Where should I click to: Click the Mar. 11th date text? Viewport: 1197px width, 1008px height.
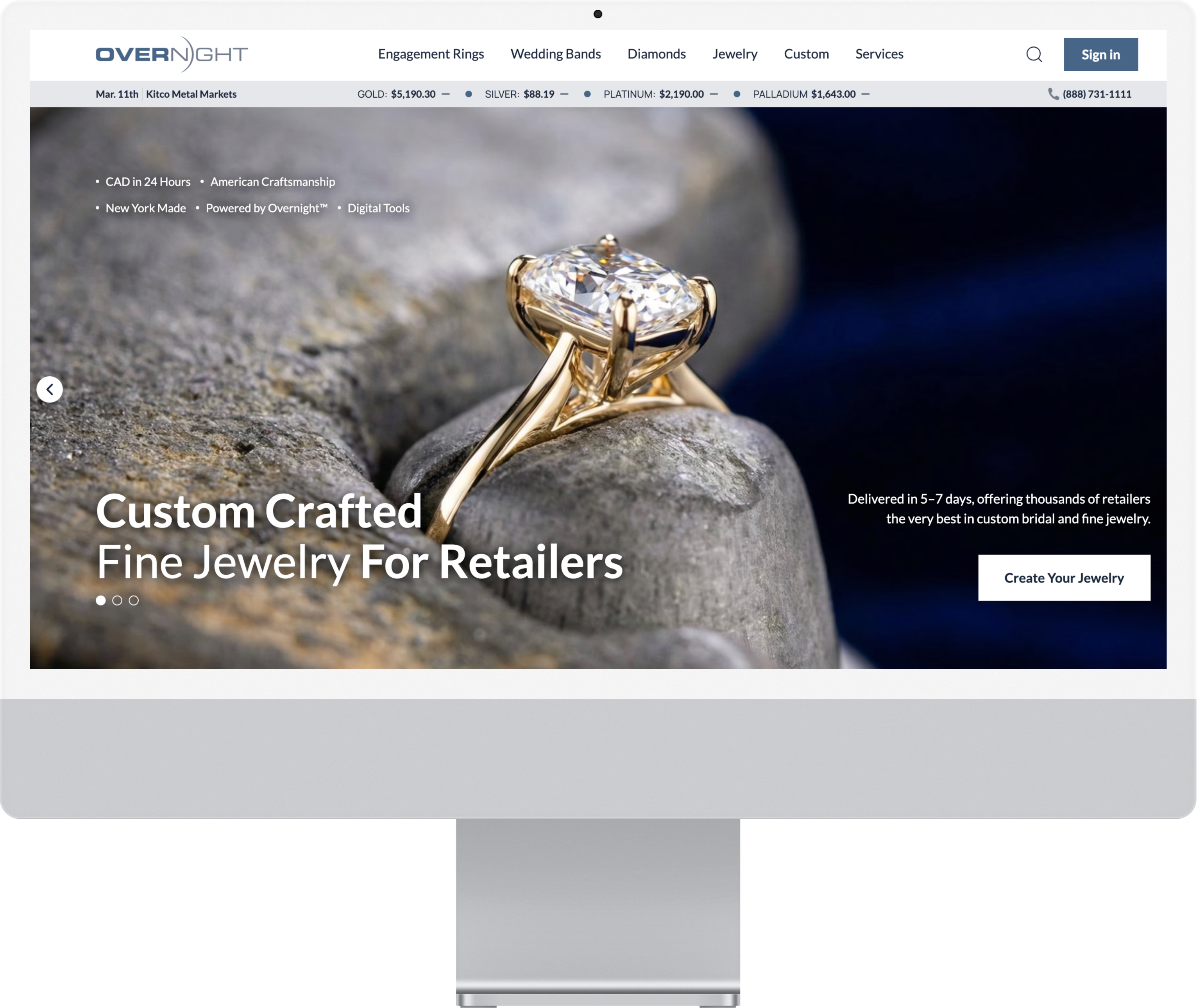click(116, 94)
